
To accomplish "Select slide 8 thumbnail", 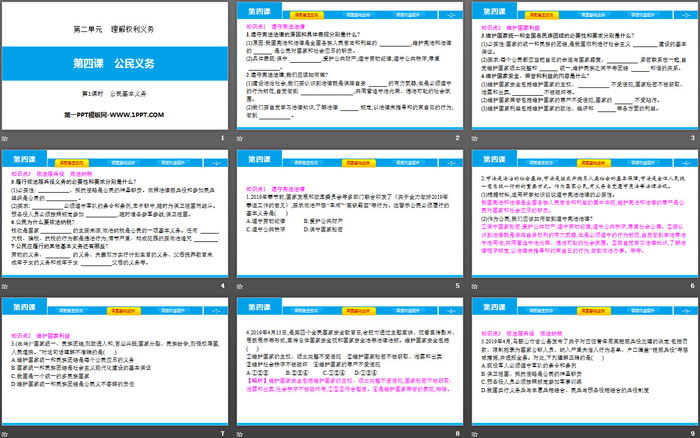I will tap(350, 361).
